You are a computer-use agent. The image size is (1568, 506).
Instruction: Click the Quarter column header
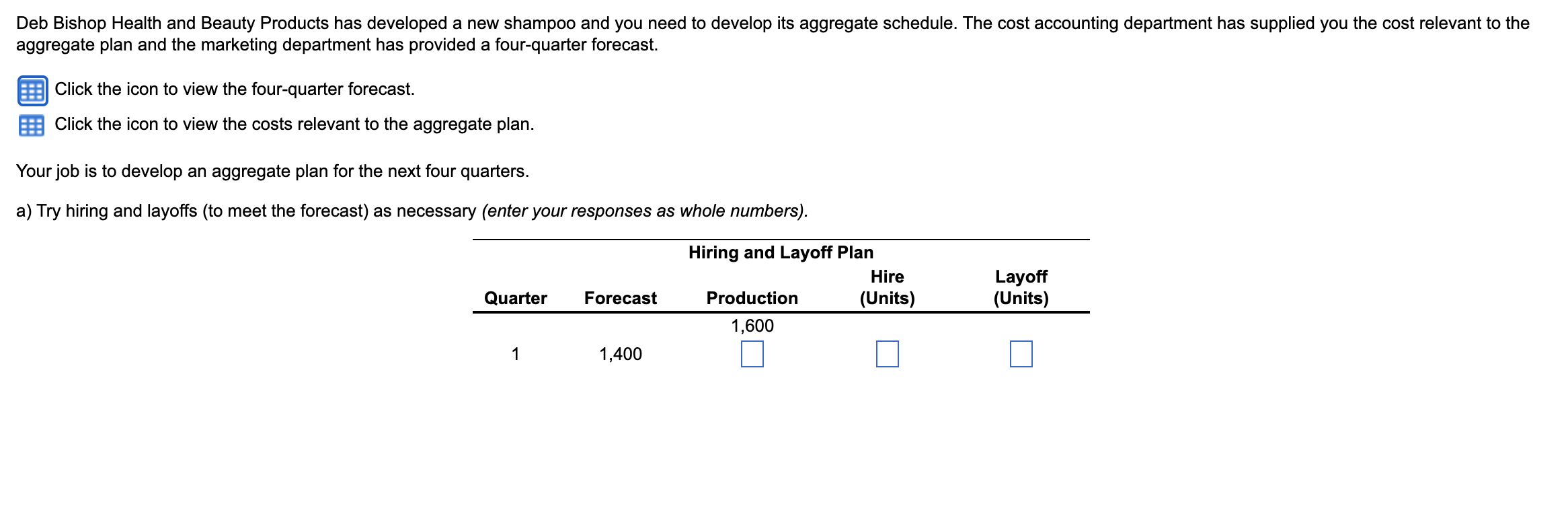click(516, 298)
